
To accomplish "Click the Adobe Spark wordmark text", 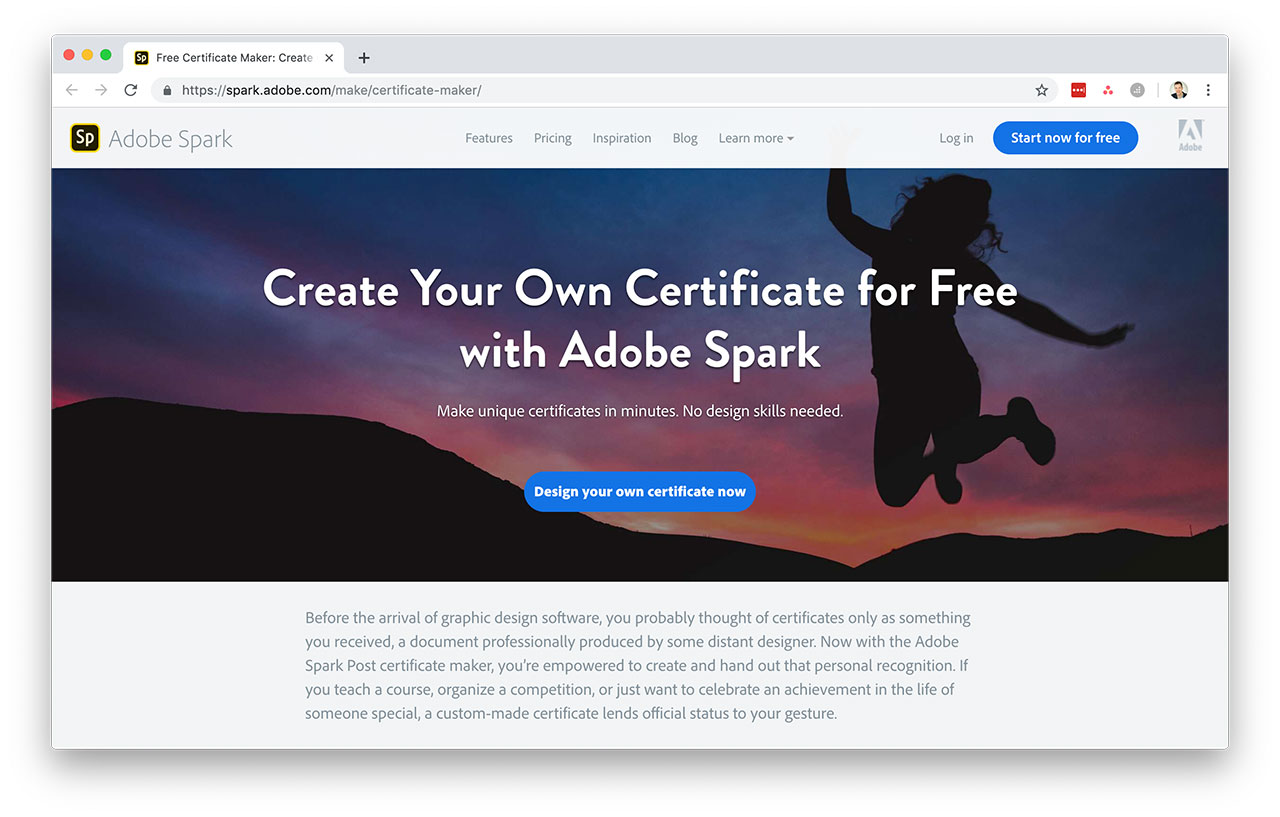I will (x=171, y=139).
